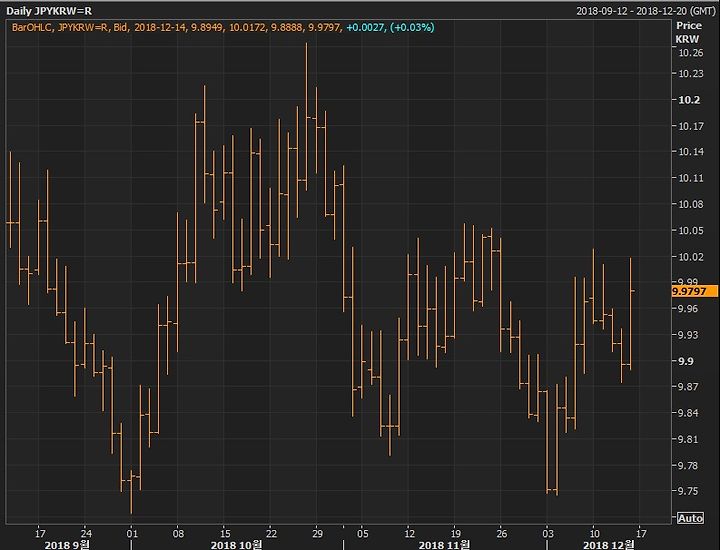Click the 10.08 price axis label
This screenshot has width=720, height=550.
tap(691, 204)
